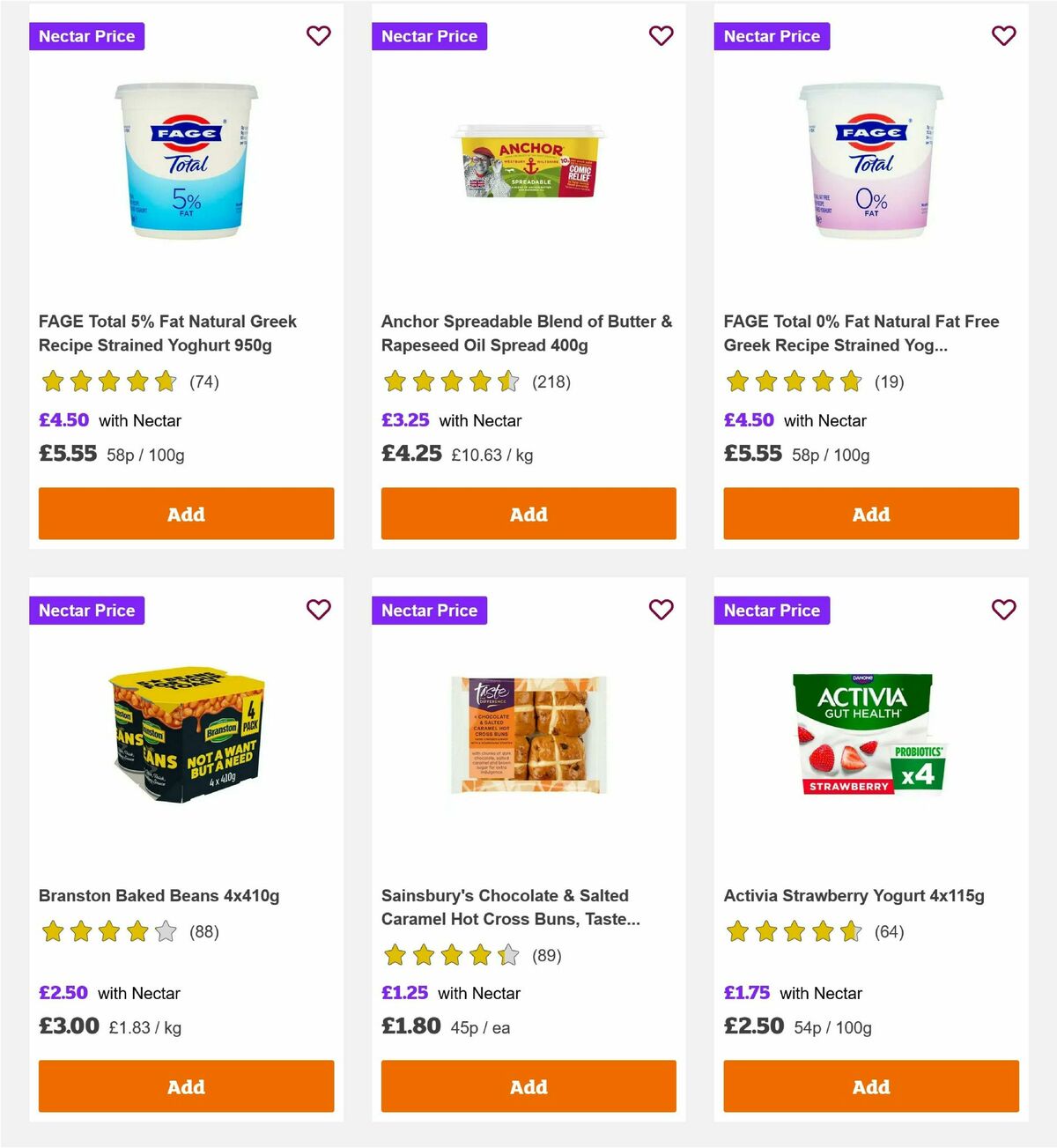The height and width of the screenshot is (1148, 1057).
Task: Open the FAGE Total 5% yoghurt product page
Action: (x=168, y=333)
